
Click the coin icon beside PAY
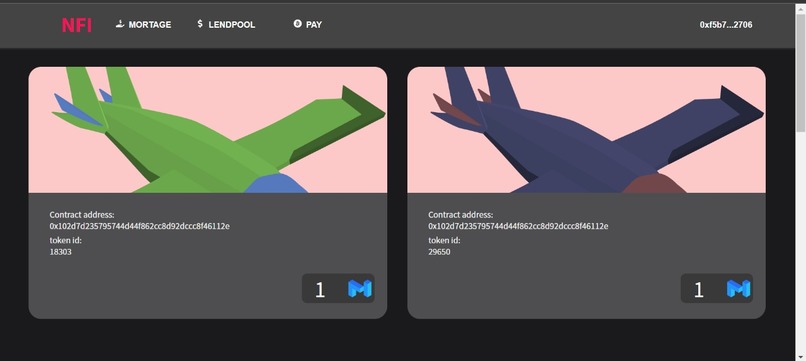pyautogui.click(x=297, y=24)
